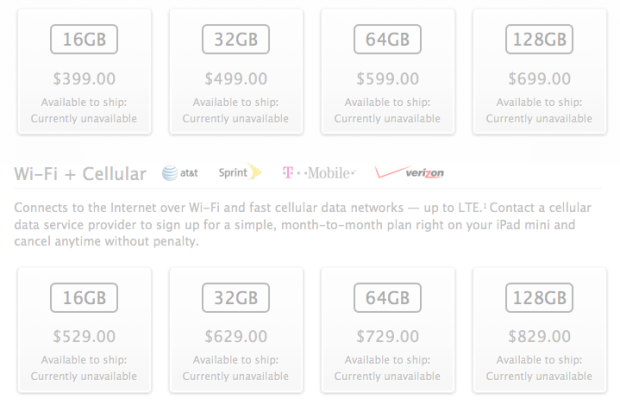The image size is (620, 405).
Task: Click the LTE footnote 1 superscript
Action: pos(485,205)
